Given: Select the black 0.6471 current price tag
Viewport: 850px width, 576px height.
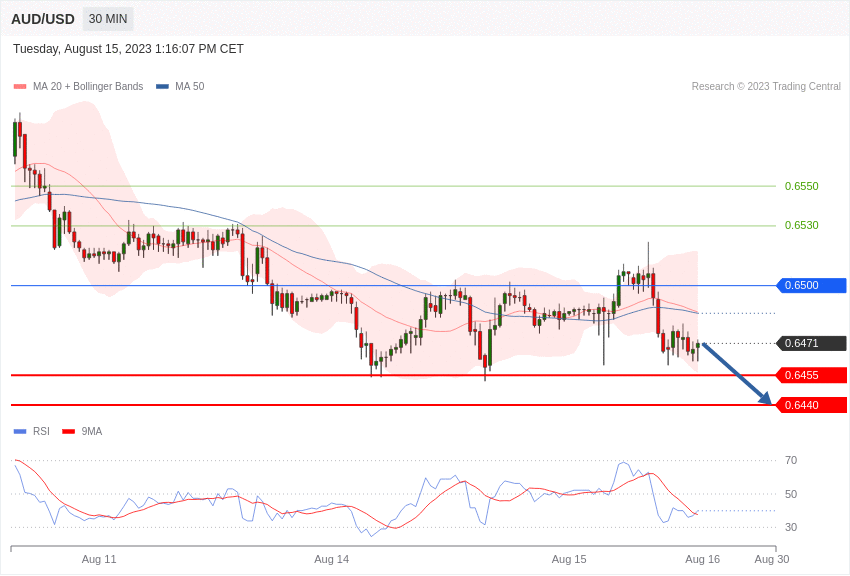Looking at the screenshot, I should point(811,343).
